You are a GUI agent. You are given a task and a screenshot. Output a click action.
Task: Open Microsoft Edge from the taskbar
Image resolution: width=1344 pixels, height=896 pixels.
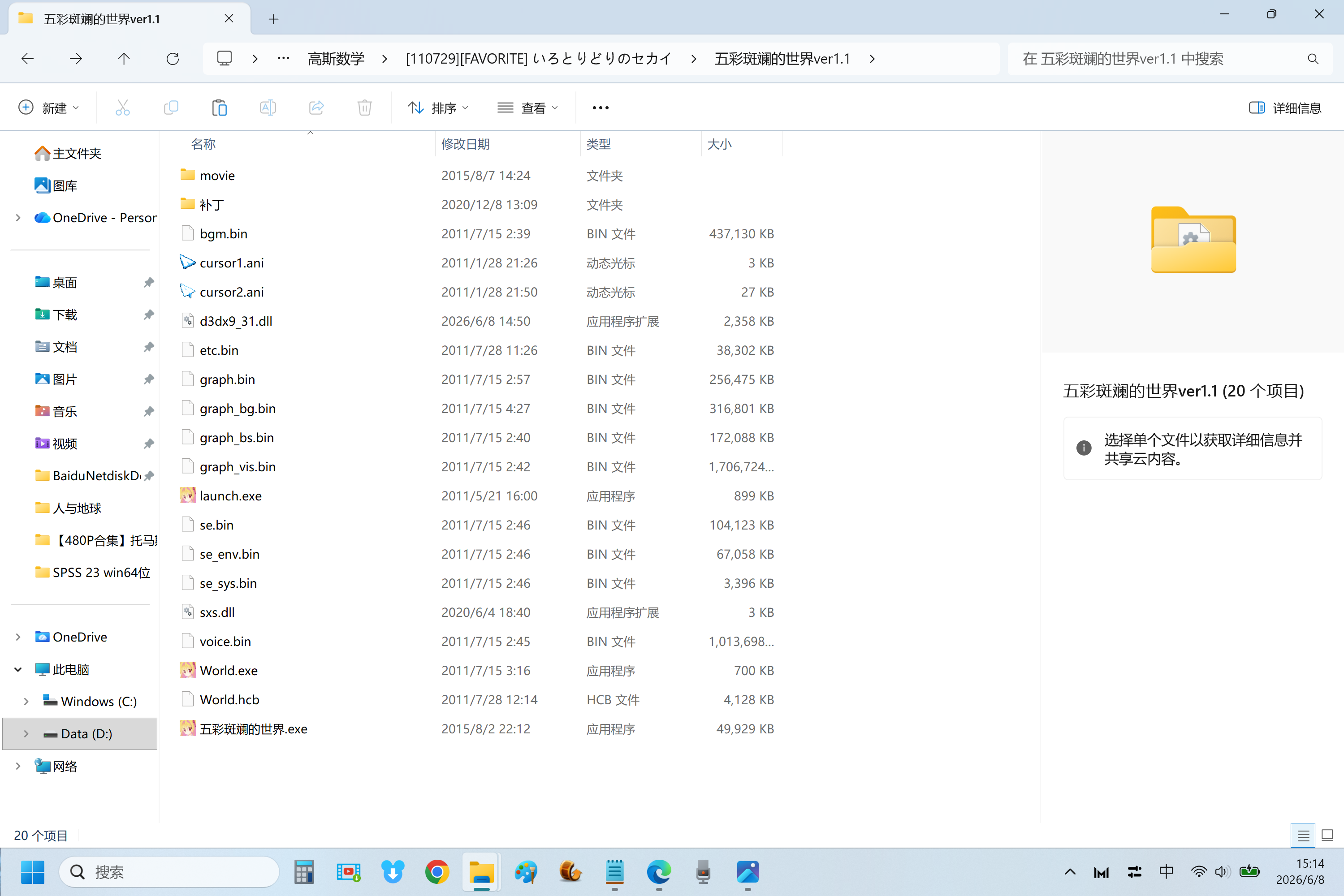point(659,872)
